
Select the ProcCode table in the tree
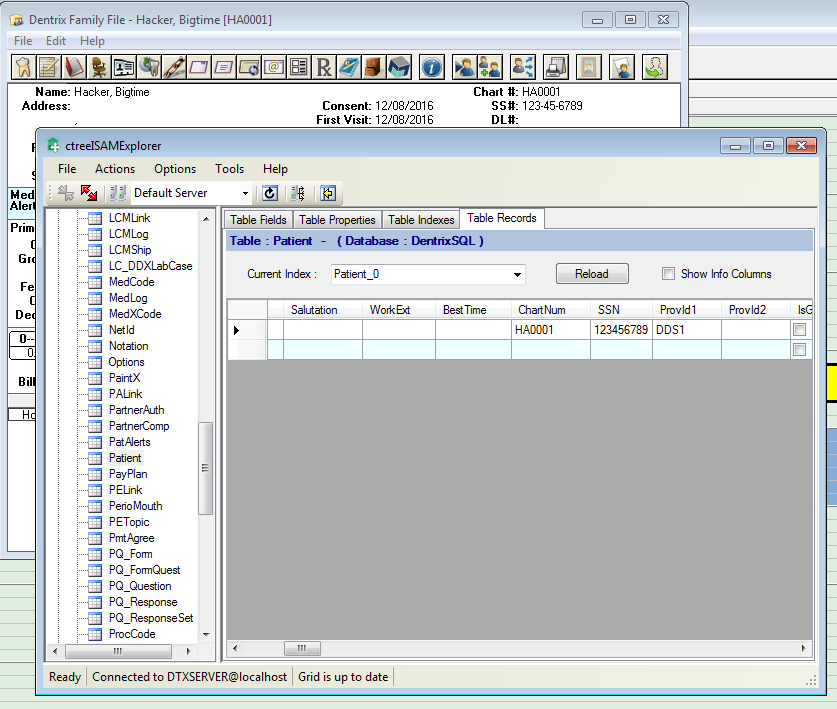tap(132, 634)
